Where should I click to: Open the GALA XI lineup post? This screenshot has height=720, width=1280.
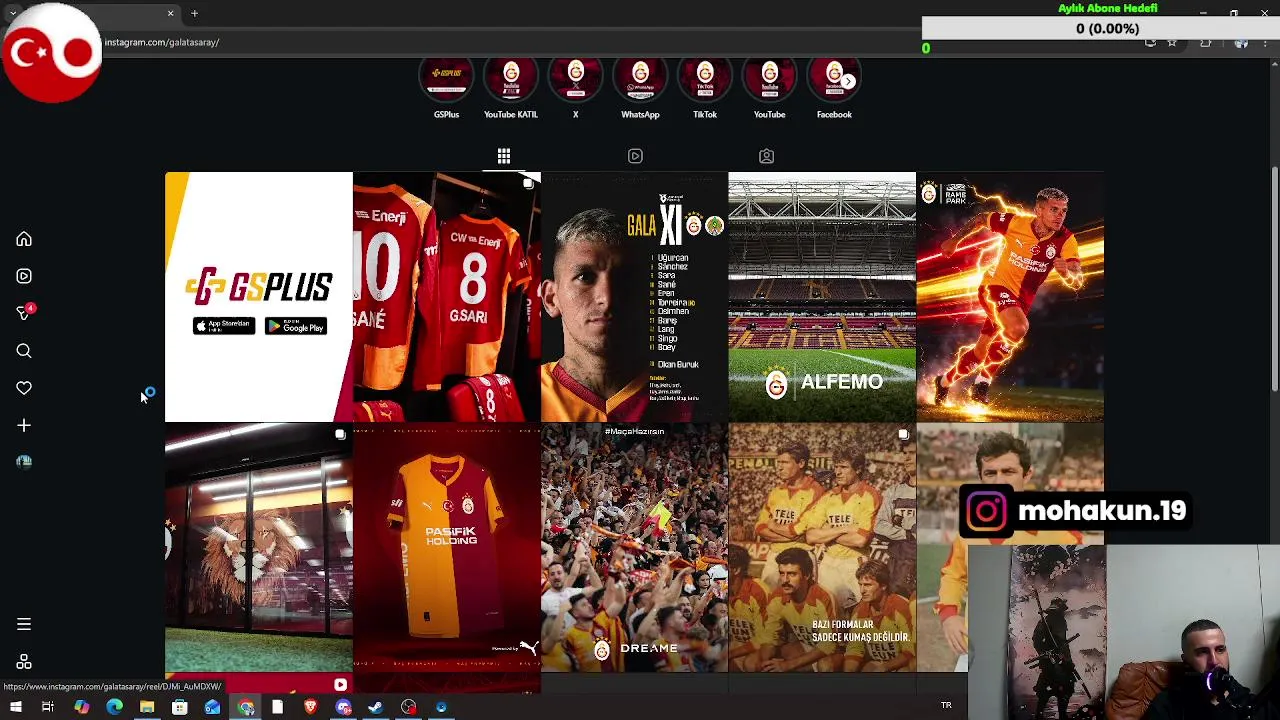[x=634, y=297]
